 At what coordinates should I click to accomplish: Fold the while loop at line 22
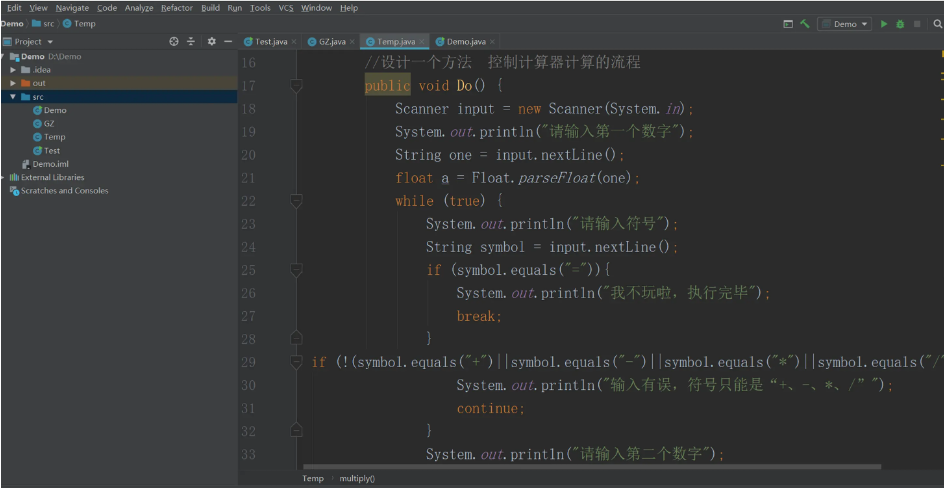[296, 201]
